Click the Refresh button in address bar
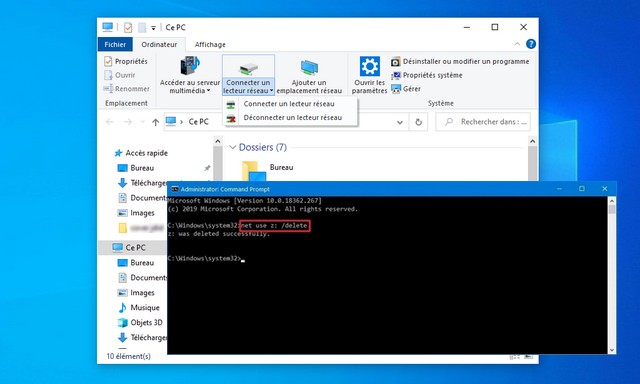The image size is (640, 384). coord(418,122)
